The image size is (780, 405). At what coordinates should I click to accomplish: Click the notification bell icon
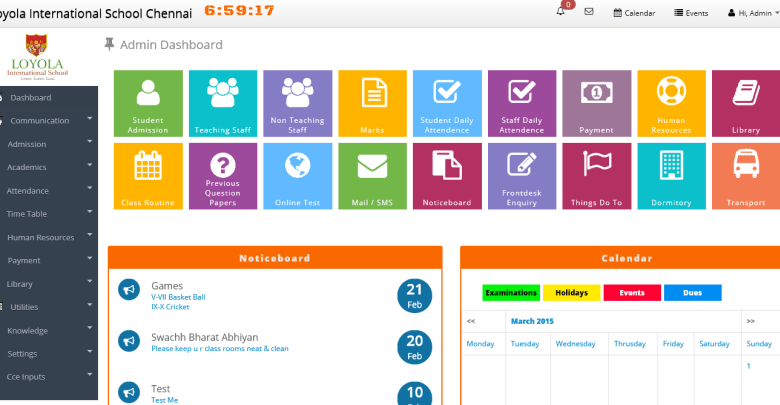pos(561,12)
